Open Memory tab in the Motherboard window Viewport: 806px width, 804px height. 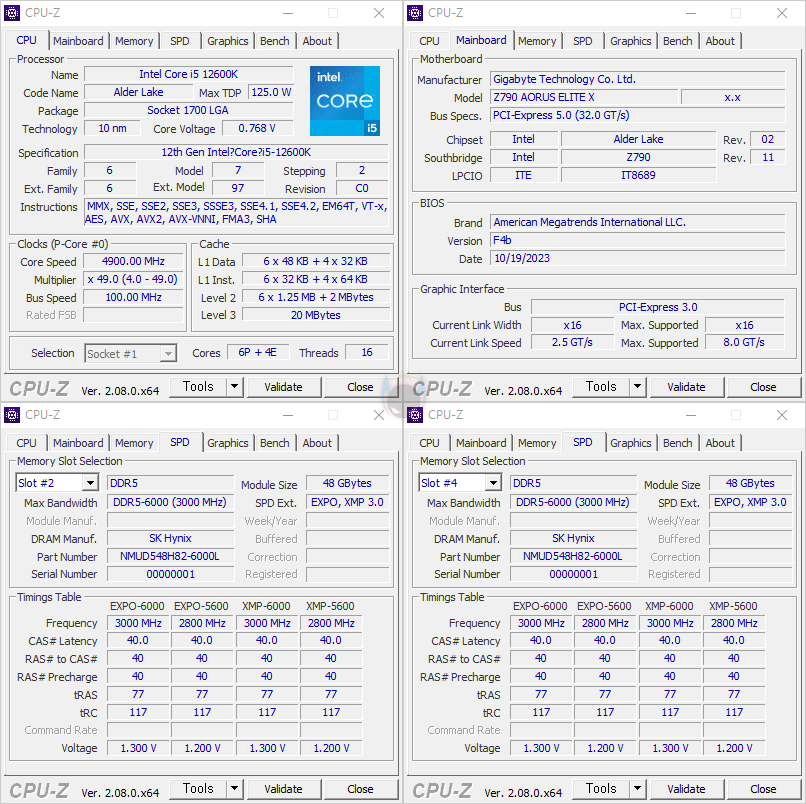pyautogui.click(x=537, y=41)
